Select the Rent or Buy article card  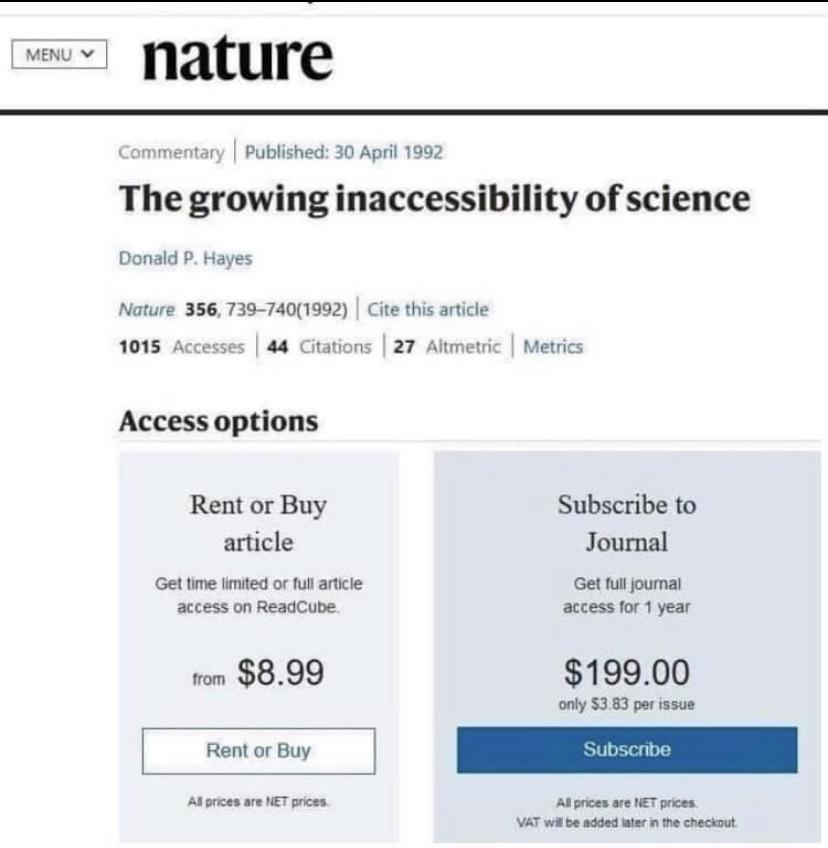pos(259,646)
